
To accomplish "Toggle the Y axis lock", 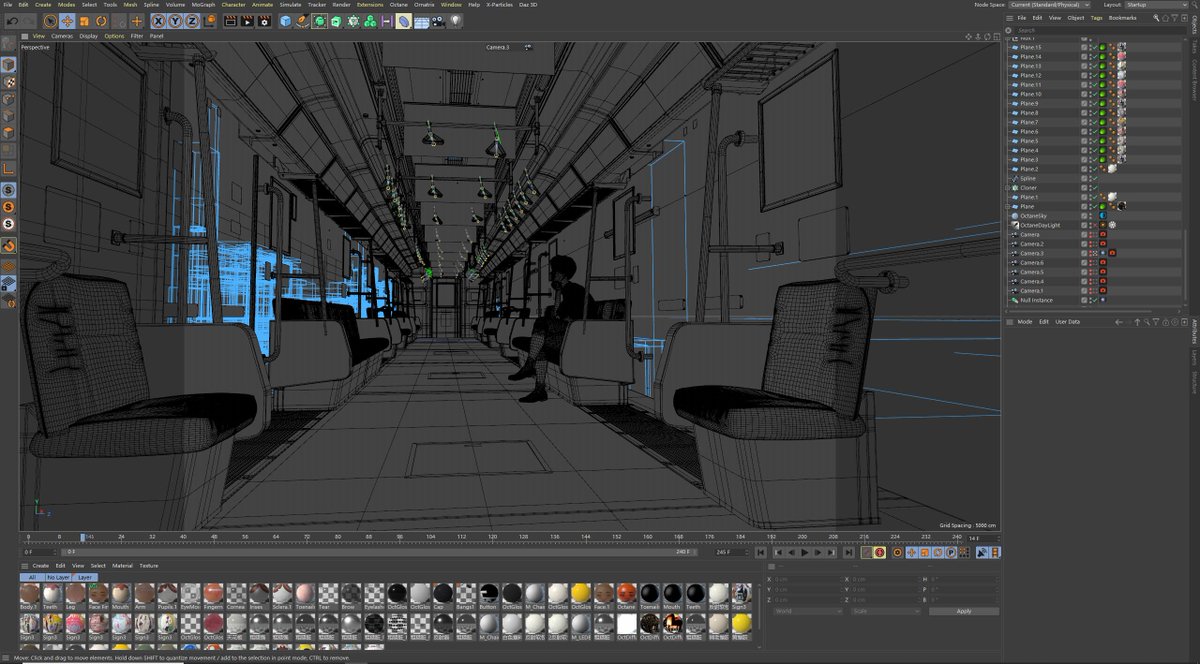I will point(175,20).
